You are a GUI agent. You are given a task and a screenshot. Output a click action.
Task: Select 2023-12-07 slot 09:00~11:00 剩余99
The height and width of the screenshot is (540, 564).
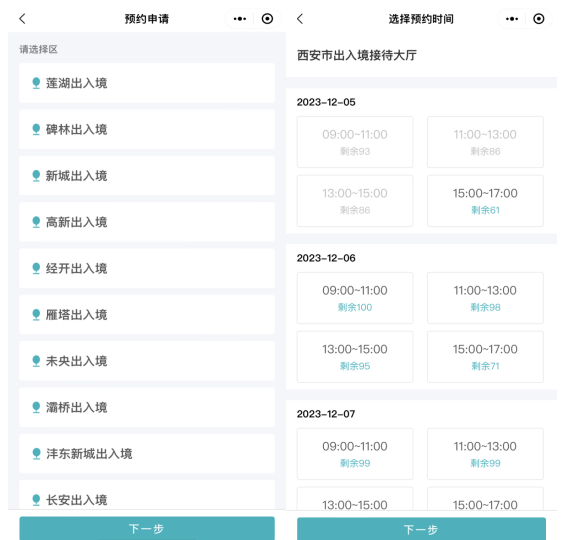point(355,454)
